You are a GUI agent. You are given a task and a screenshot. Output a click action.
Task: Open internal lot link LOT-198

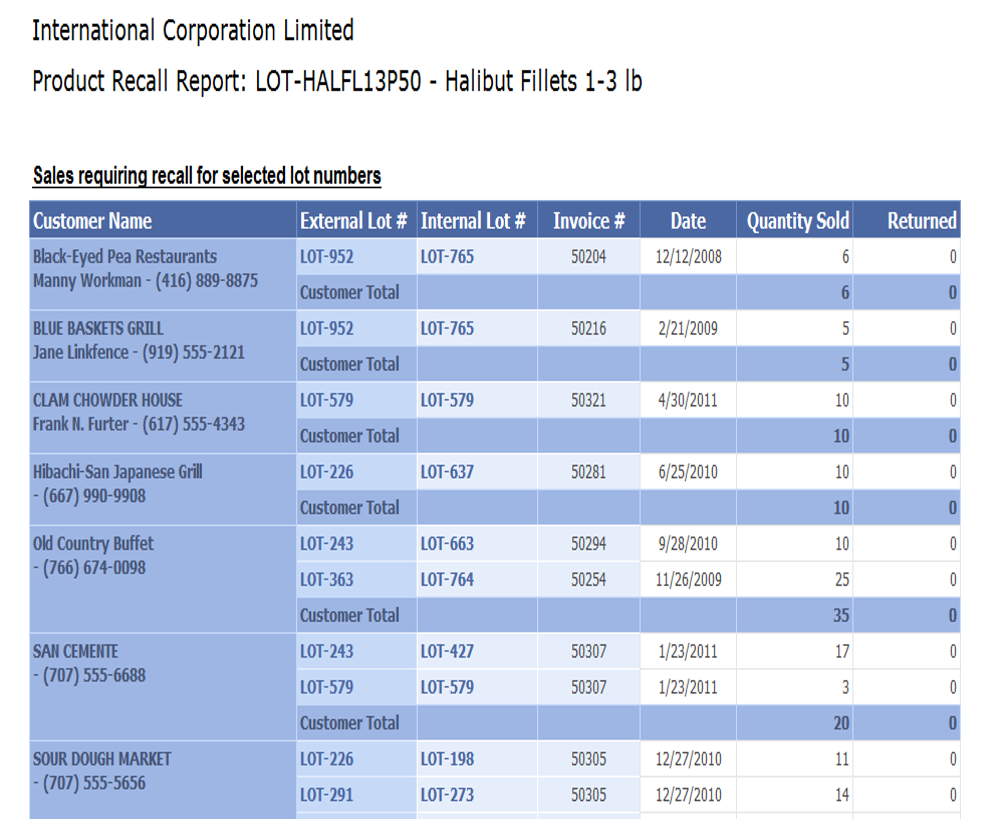click(x=447, y=760)
